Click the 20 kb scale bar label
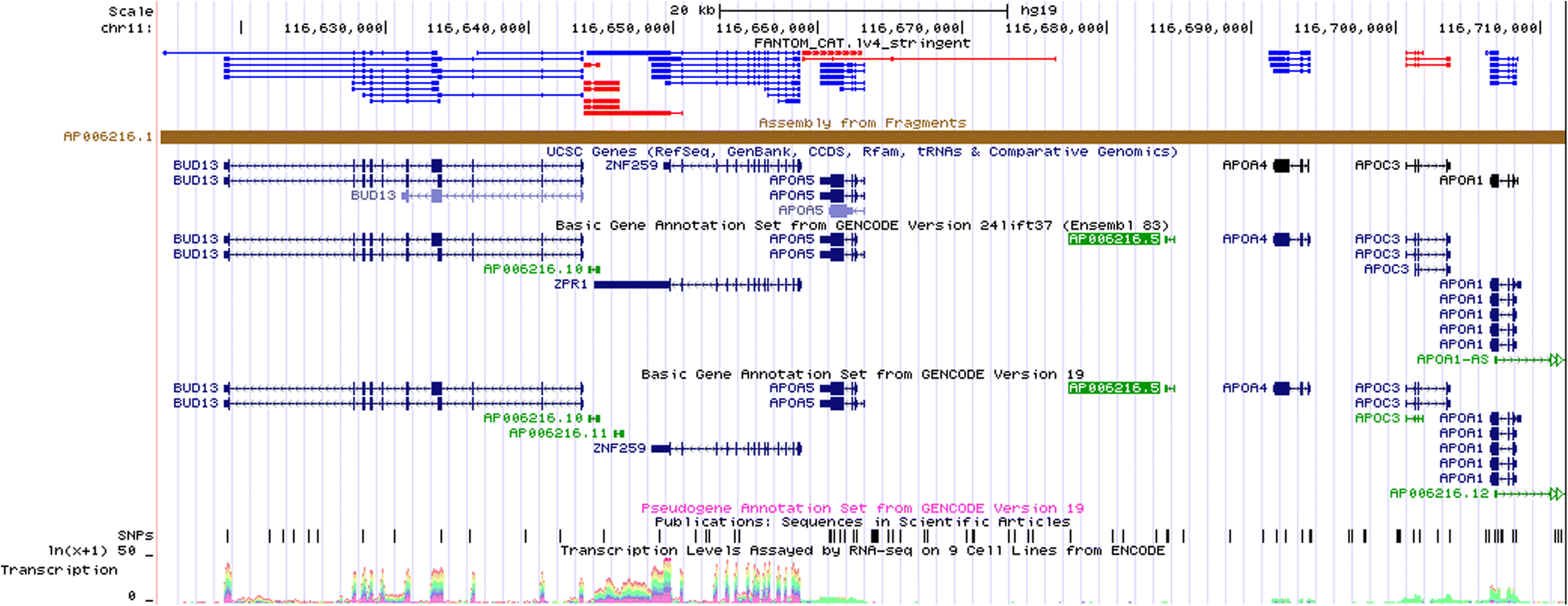Screen dimensions: 1568x606 click(692, 10)
